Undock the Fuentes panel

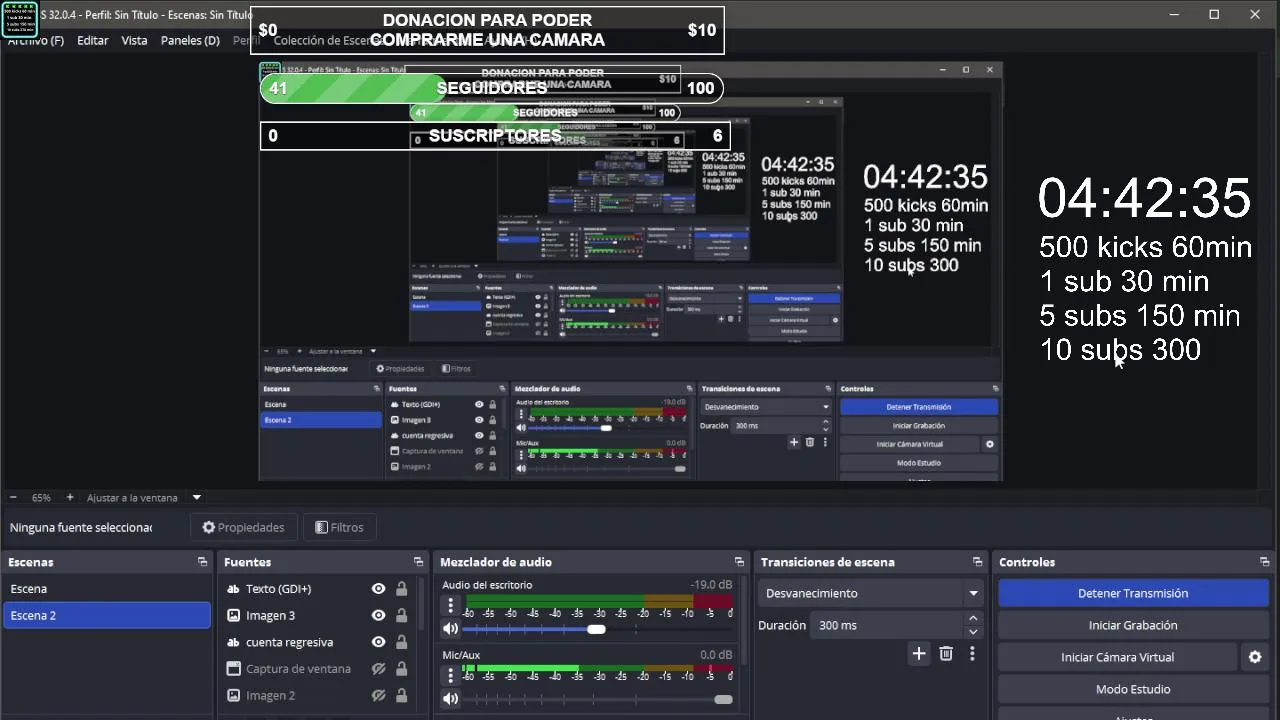[x=418, y=562]
